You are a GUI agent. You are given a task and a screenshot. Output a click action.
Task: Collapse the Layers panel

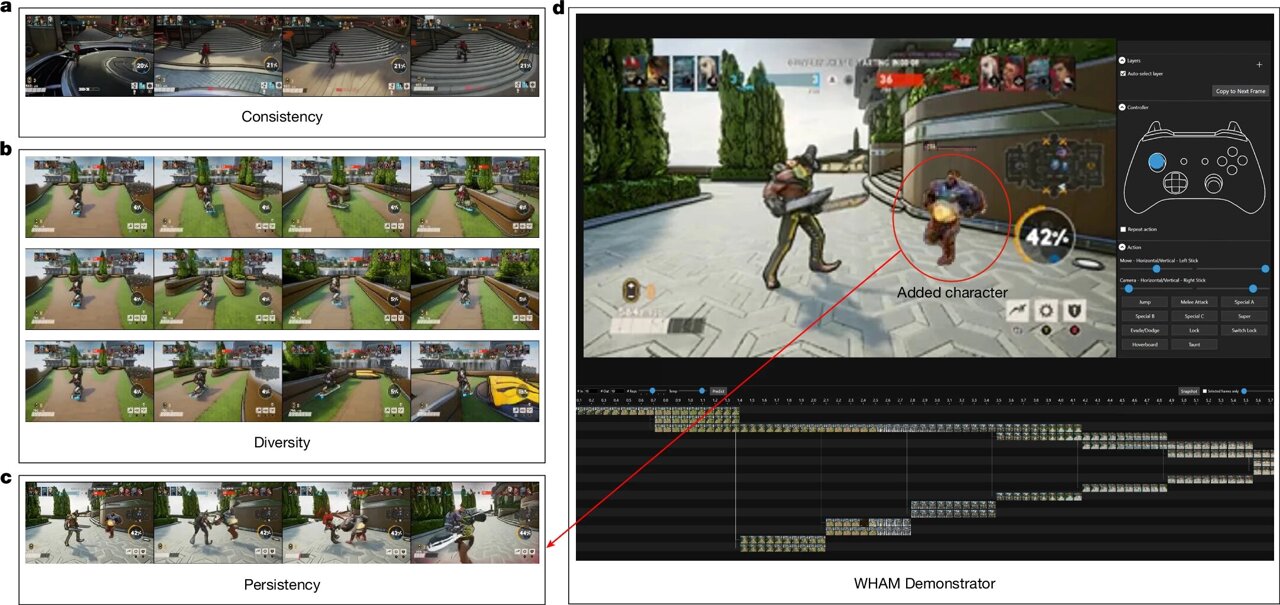(x=1124, y=62)
